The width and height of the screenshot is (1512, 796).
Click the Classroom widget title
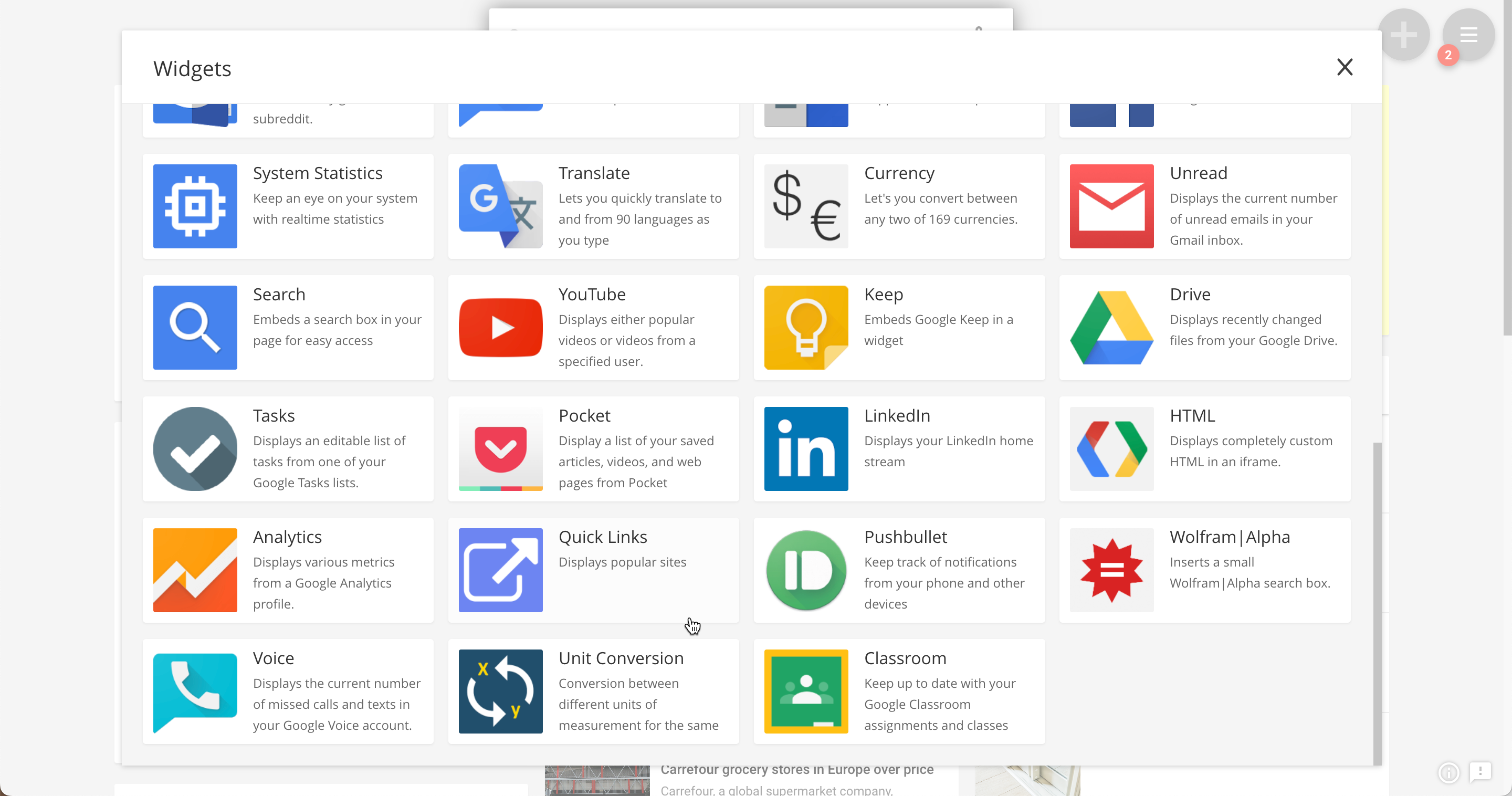905,658
